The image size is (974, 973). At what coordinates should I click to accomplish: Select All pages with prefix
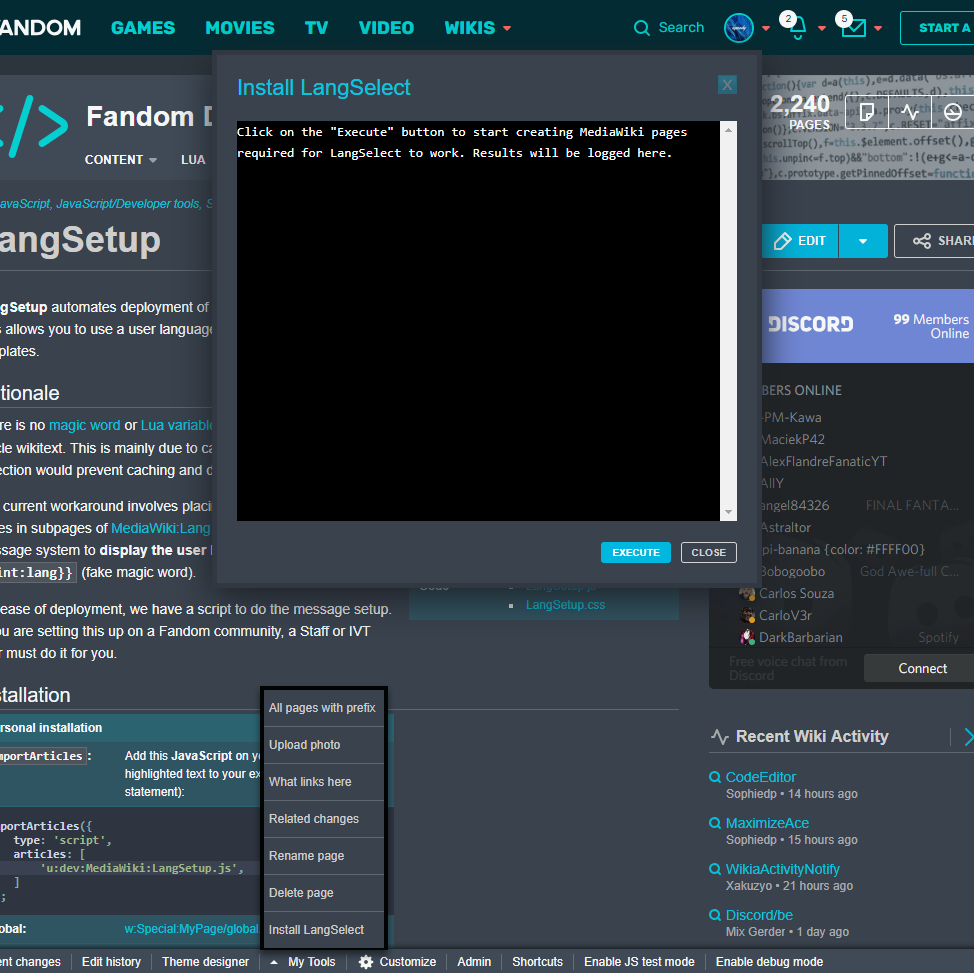pos(322,708)
